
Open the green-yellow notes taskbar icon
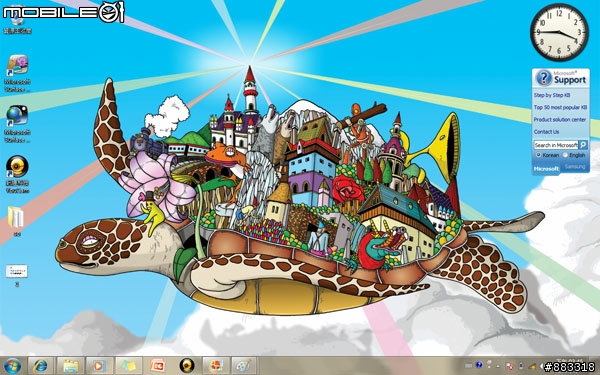coord(128,366)
